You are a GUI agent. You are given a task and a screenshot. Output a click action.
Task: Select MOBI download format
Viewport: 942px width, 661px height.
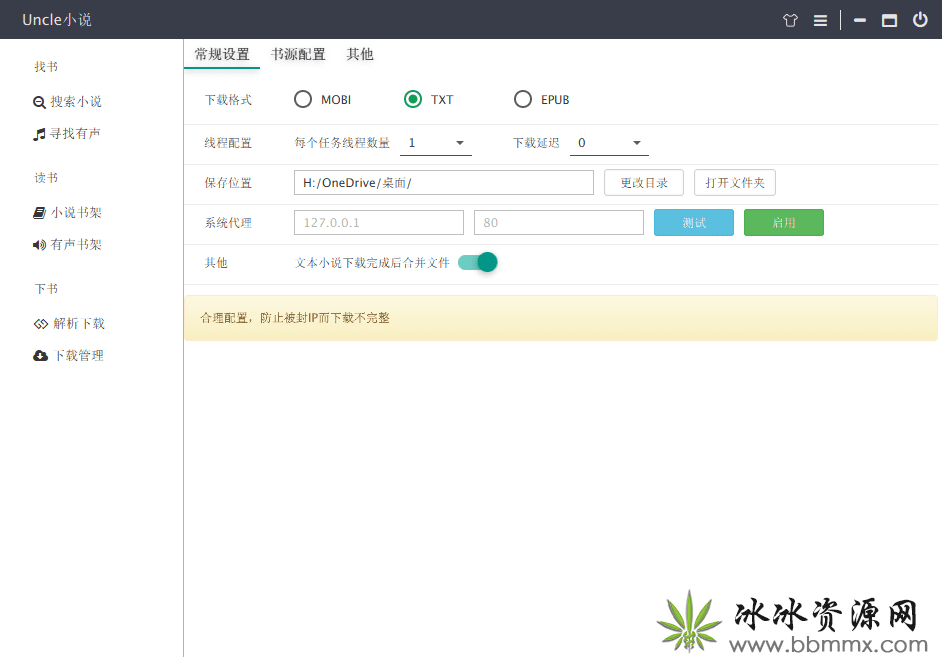click(323, 99)
